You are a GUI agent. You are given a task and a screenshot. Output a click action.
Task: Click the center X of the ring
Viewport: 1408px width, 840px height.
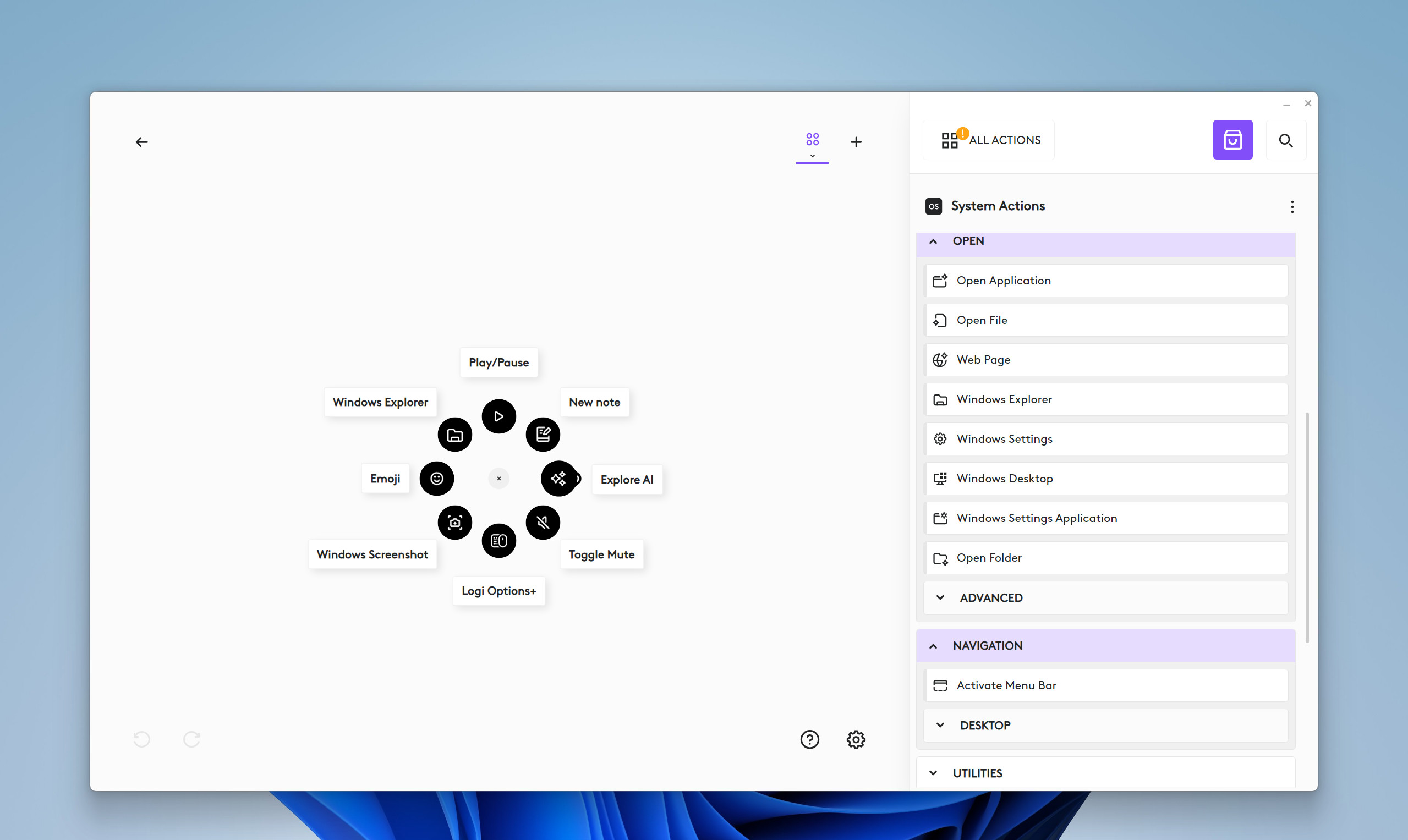tap(499, 479)
